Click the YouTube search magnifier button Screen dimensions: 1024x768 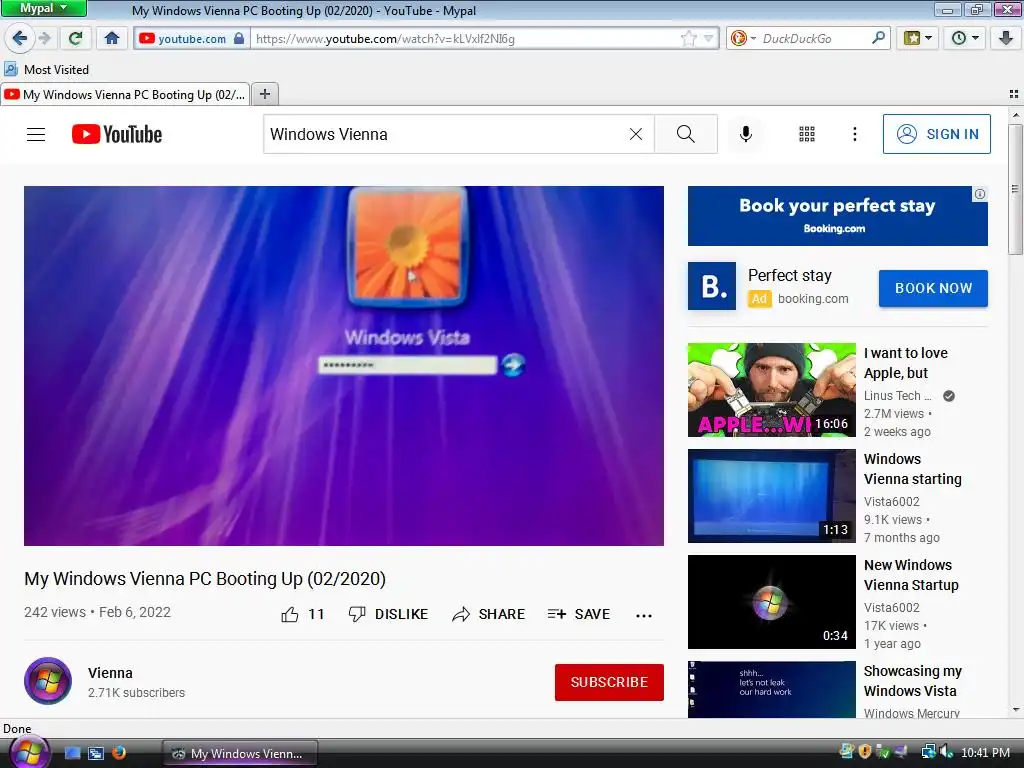click(686, 135)
